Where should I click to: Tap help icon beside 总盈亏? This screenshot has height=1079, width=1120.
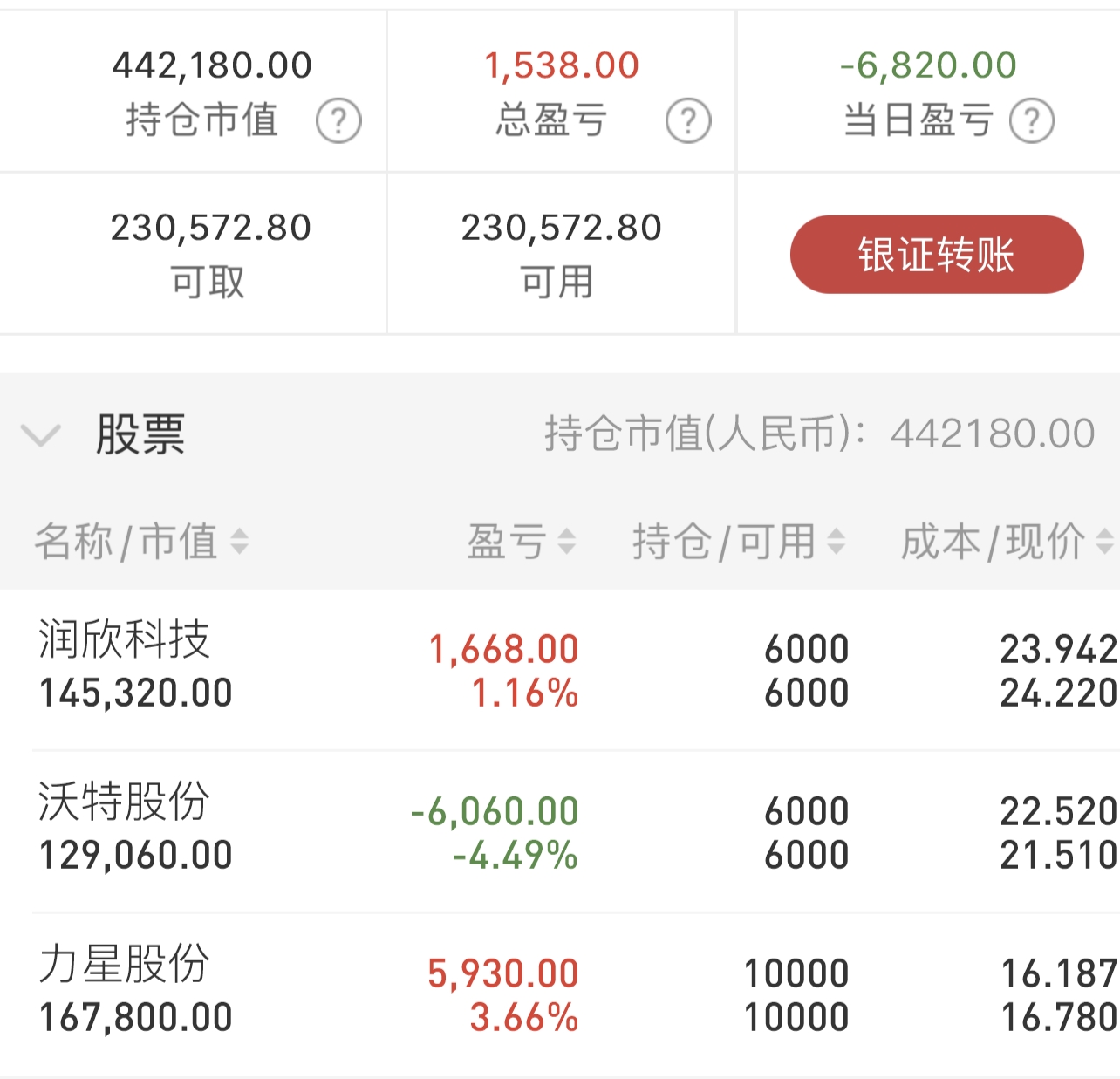click(x=688, y=121)
